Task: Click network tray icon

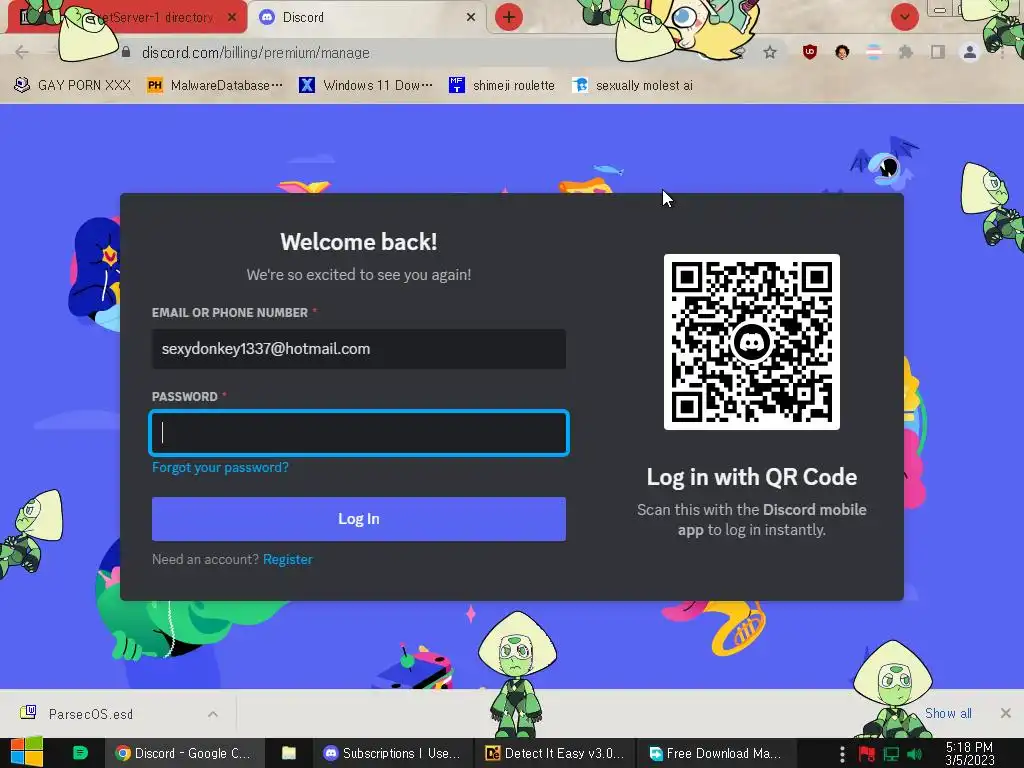Action: click(x=891, y=754)
